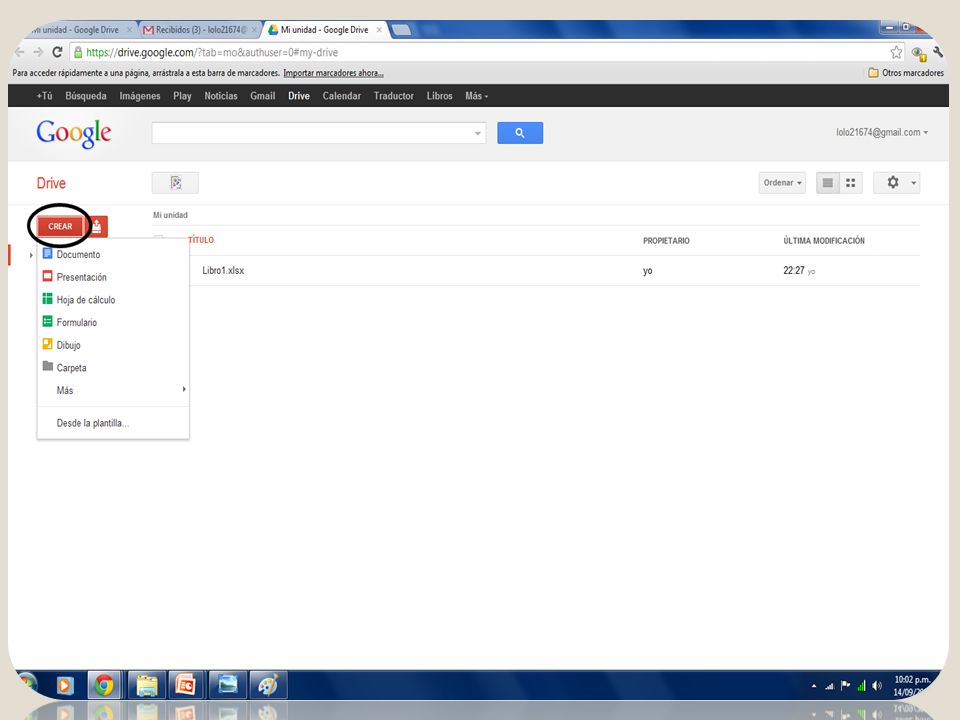Click Importar marcadores ahora link
960x720 pixels.
[x=334, y=73]
